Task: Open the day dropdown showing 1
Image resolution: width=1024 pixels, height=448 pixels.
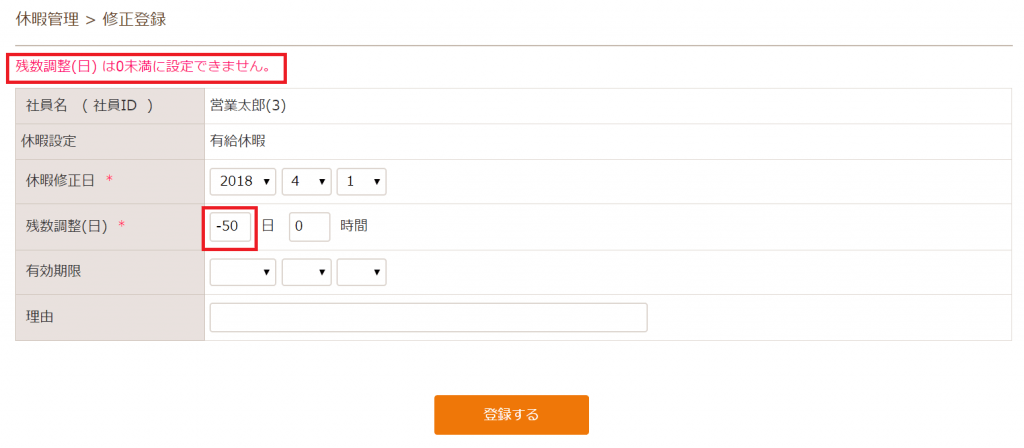Action: point(362,182)
